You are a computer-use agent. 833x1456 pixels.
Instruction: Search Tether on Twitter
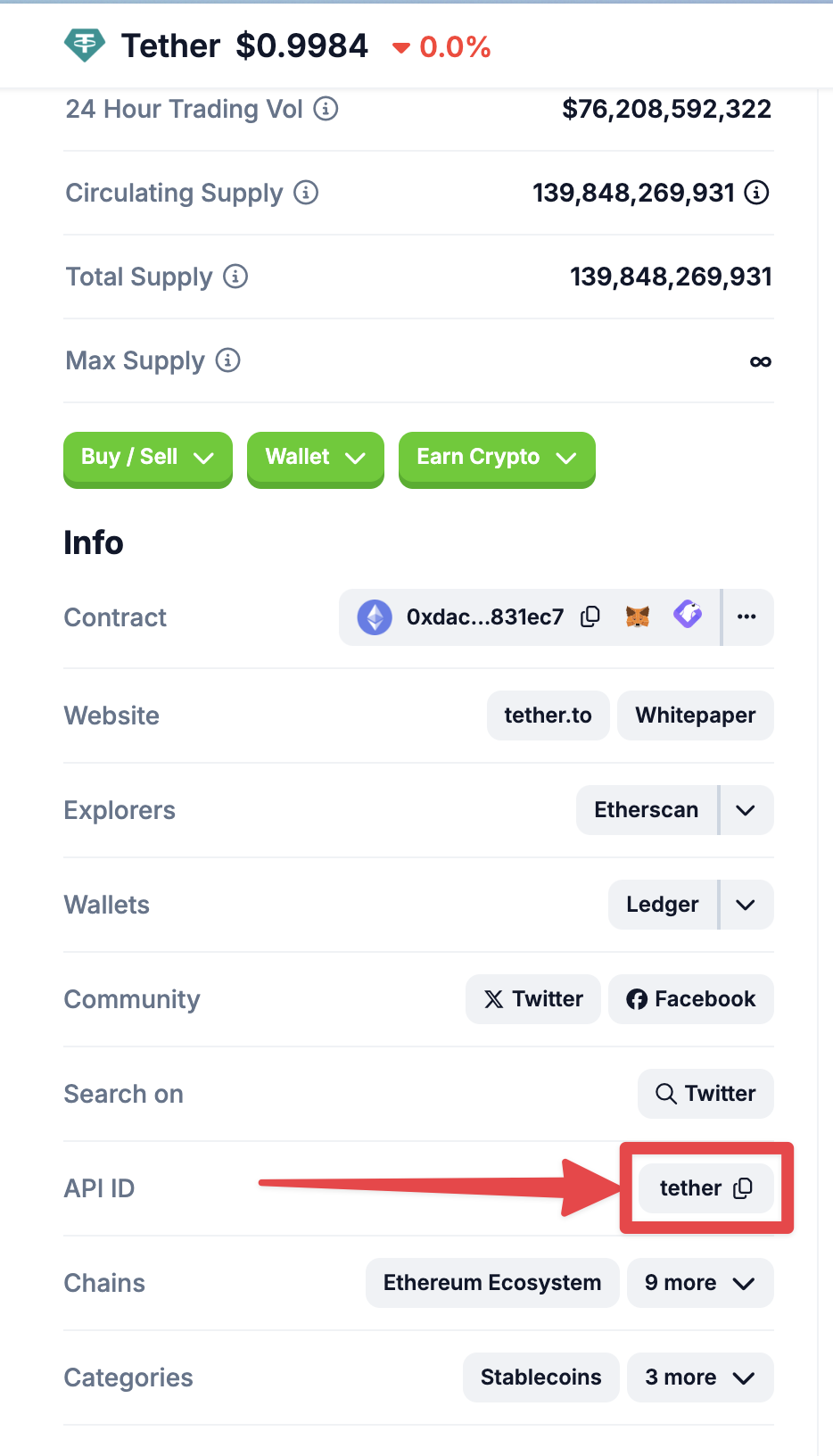click(x=705, y=1093)
